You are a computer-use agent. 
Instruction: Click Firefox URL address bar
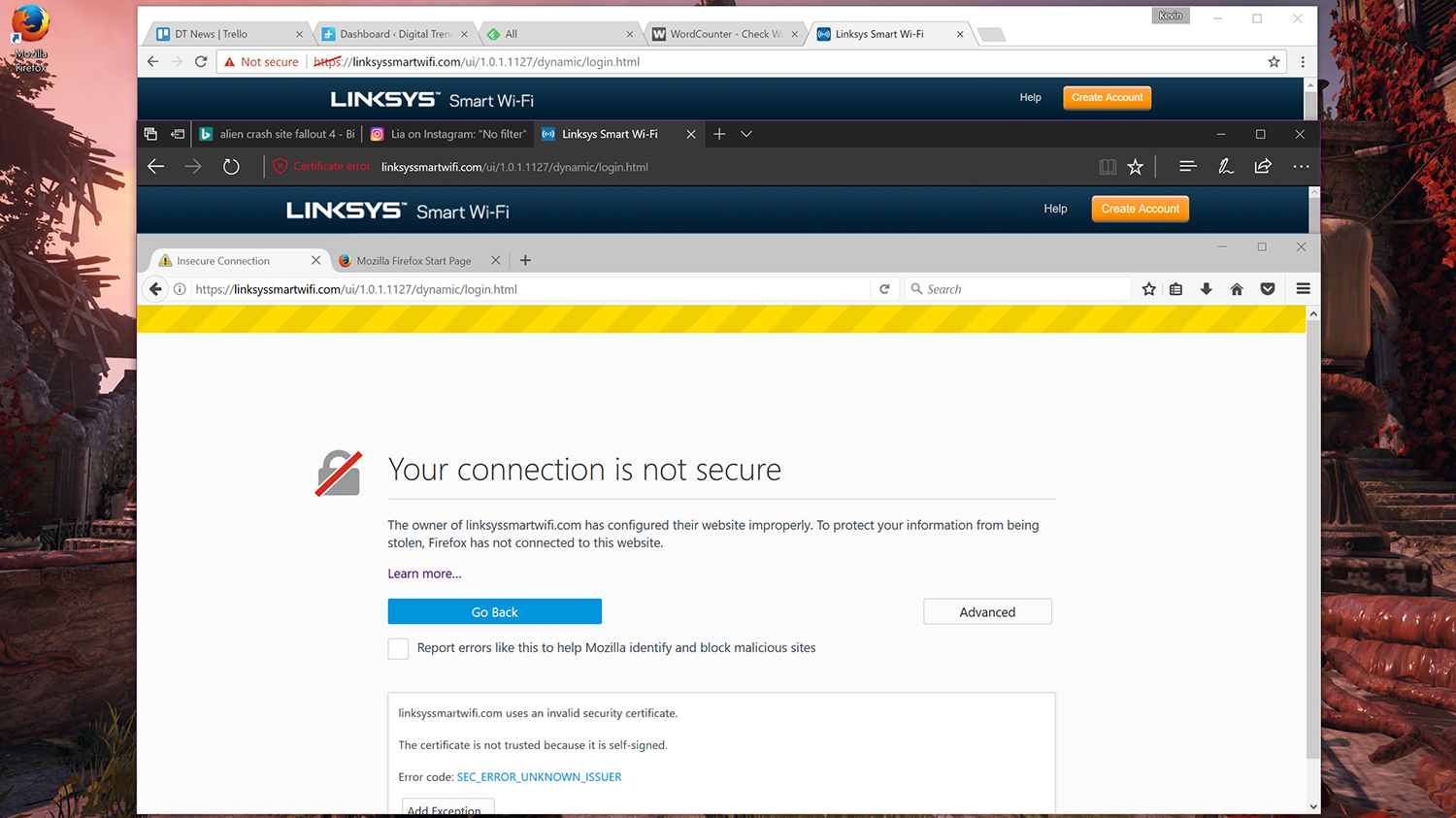532,289
